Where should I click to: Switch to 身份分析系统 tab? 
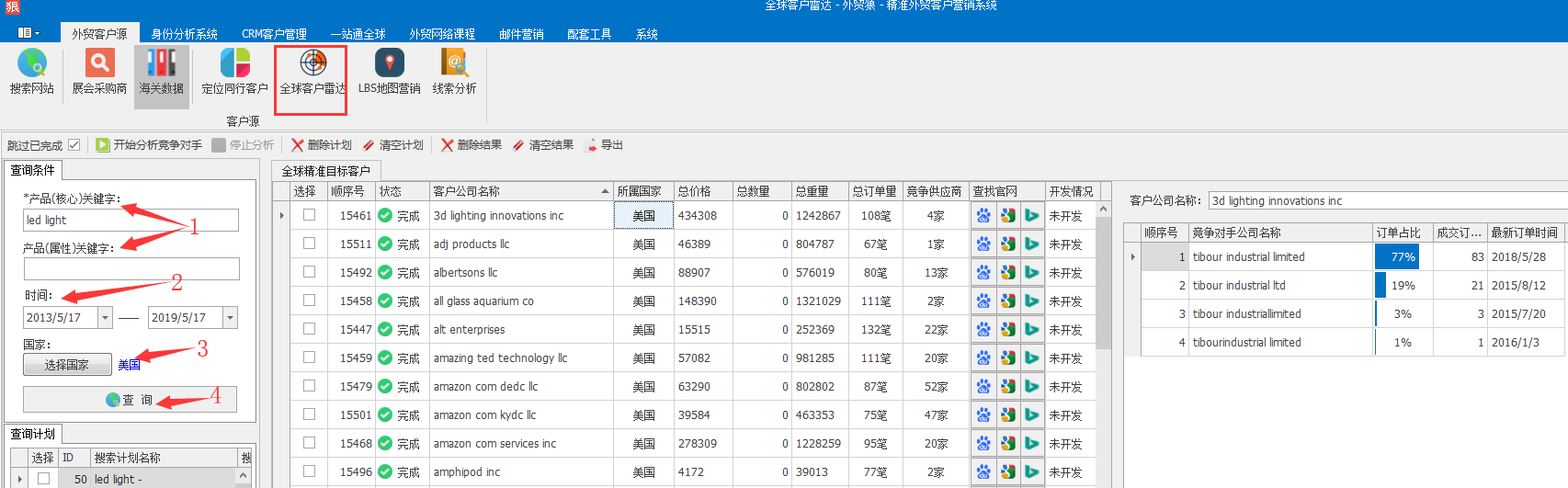coord(184,34)
